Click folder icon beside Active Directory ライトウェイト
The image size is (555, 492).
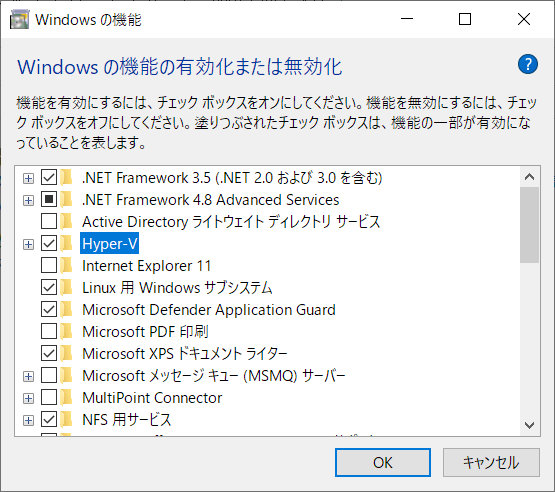[x=66, y=221]
